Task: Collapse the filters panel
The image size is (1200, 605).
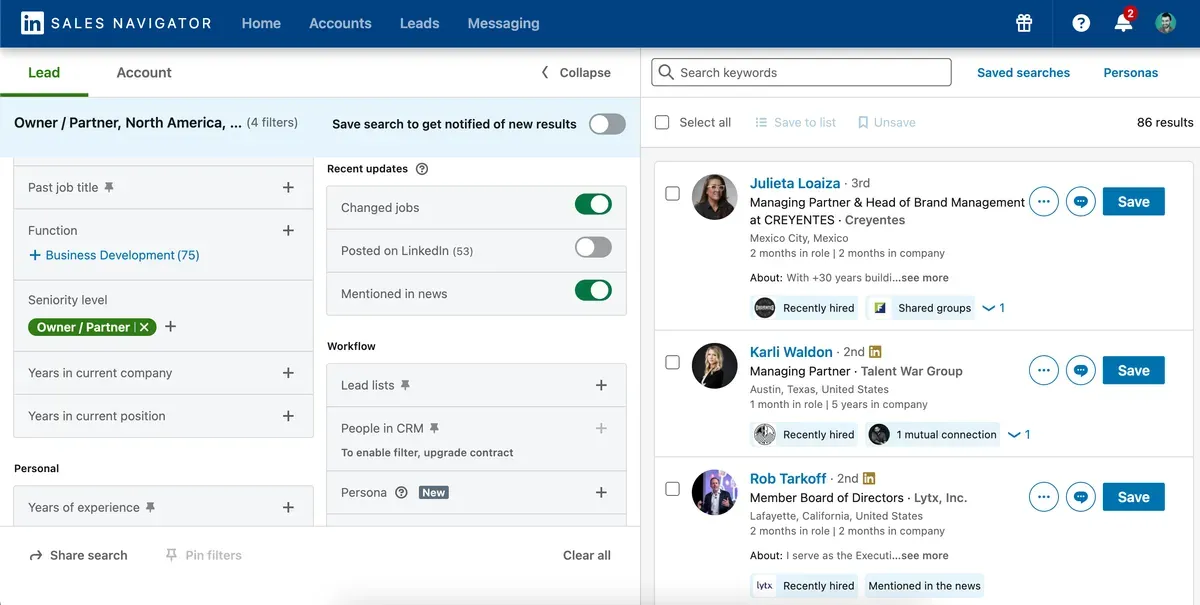Action: pyautogui.click(x=577, y=72)
